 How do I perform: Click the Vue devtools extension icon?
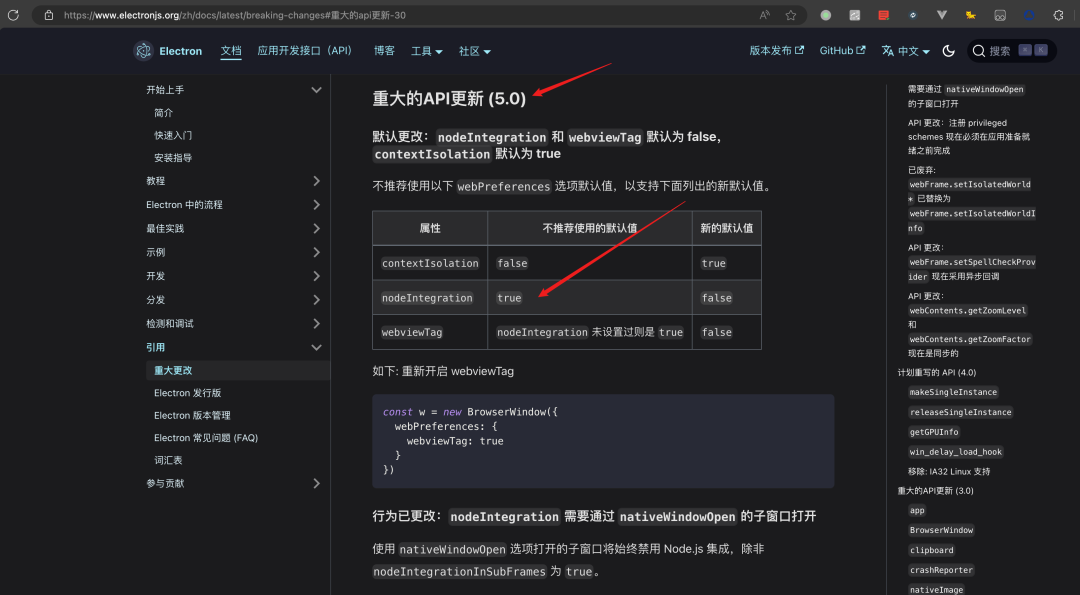(x=942, y=15)
